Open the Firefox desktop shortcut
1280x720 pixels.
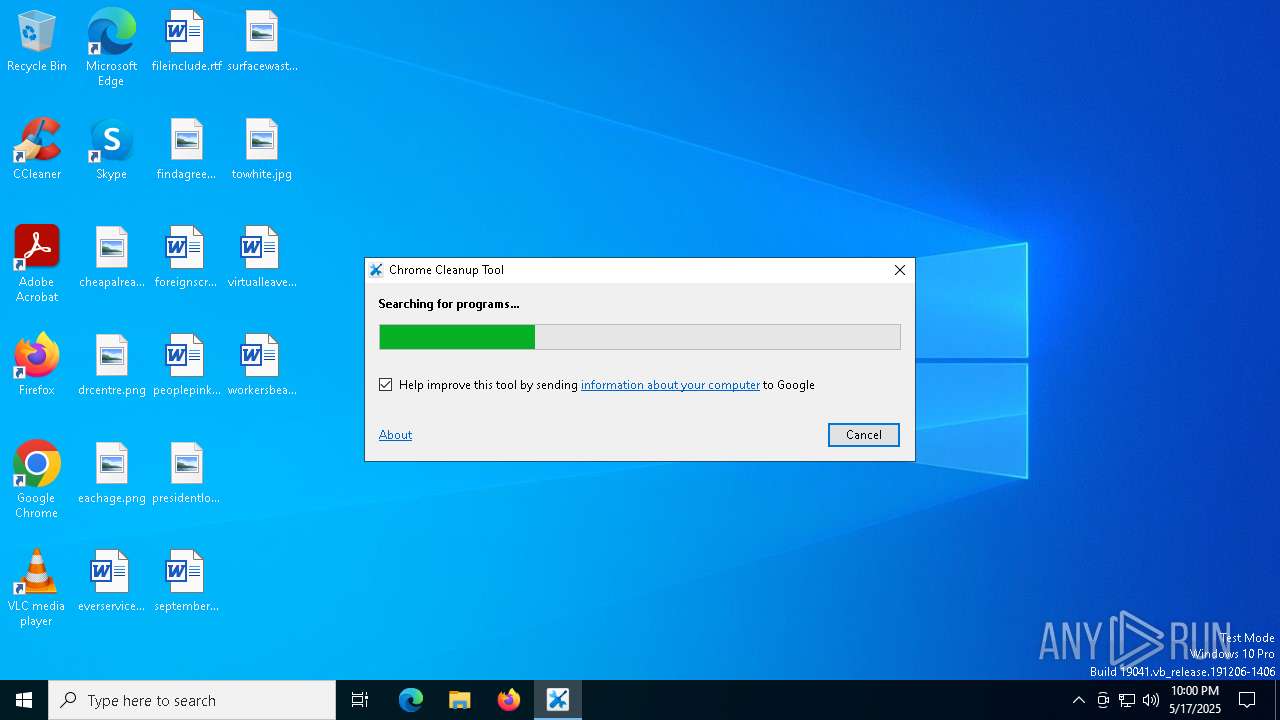tap(37, 365)
